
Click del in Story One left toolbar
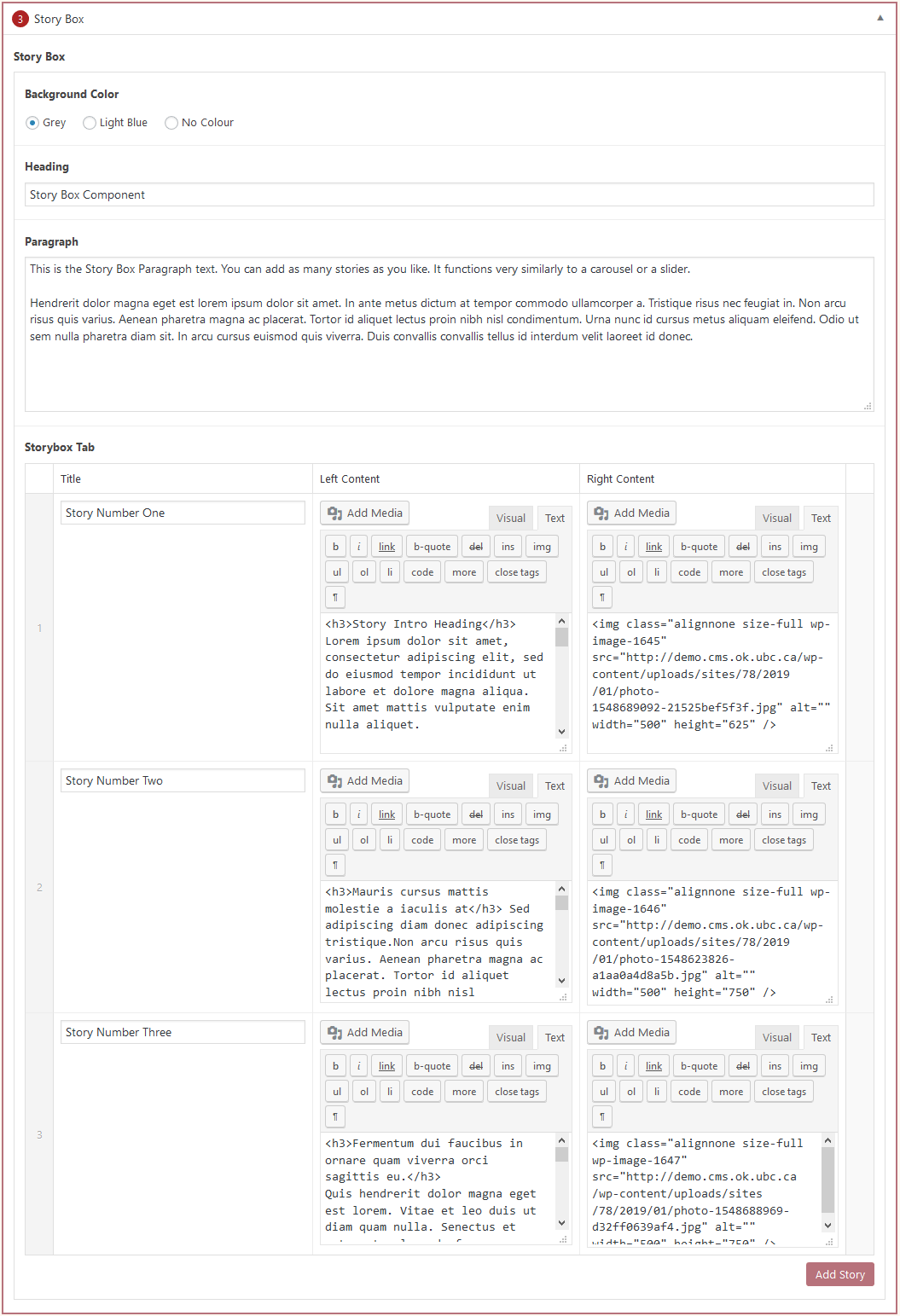(x=476, y=547)
